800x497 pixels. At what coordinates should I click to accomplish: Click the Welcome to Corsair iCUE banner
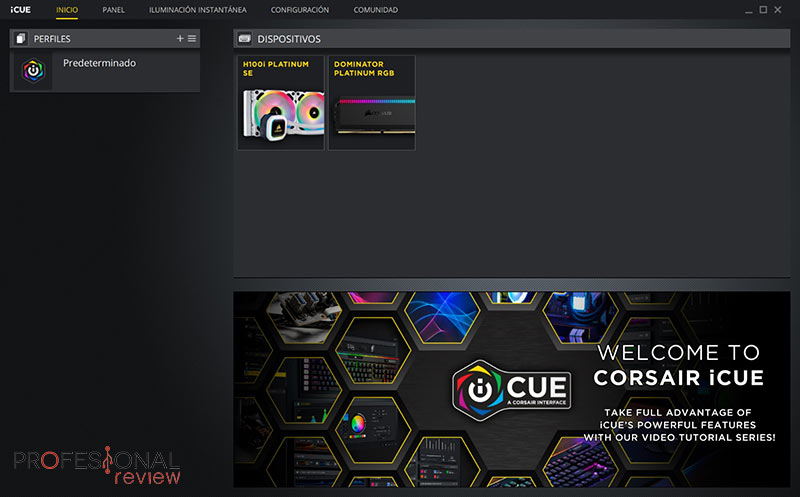click(512, 389)
